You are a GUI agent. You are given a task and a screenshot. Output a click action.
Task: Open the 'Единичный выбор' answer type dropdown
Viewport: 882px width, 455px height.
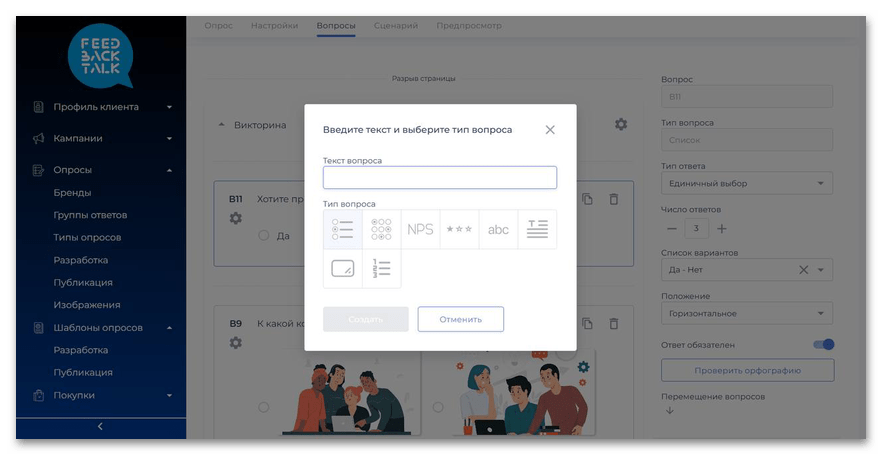coord(746,184)
